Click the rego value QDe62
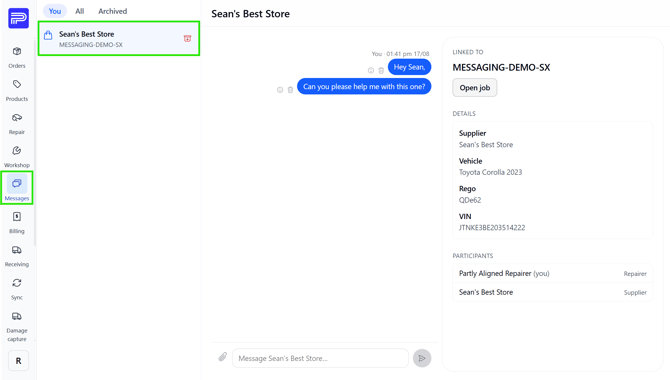 pyautogui.click(x=470, y=200)
